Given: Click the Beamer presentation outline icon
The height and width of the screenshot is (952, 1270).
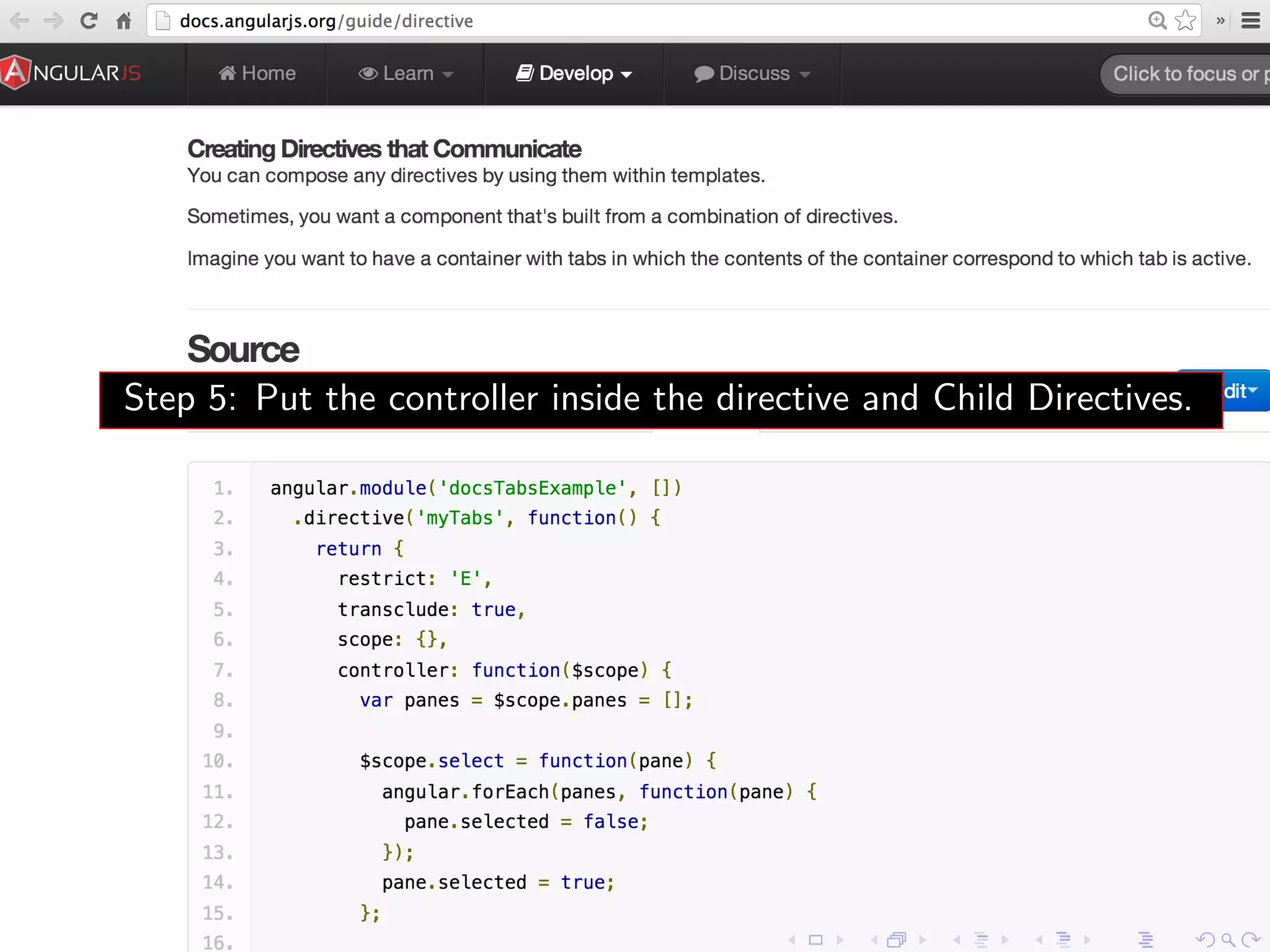Looking at the screenshot, I should [1146, 940].
